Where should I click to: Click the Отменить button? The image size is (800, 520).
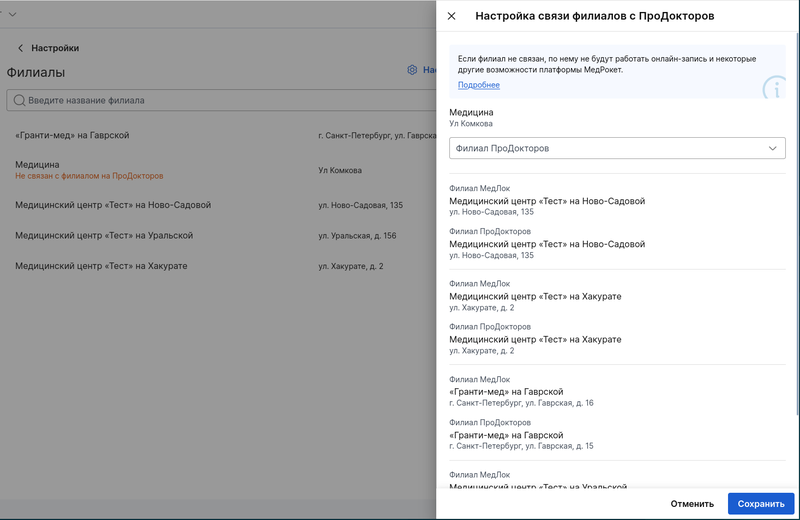pos(692,504)
